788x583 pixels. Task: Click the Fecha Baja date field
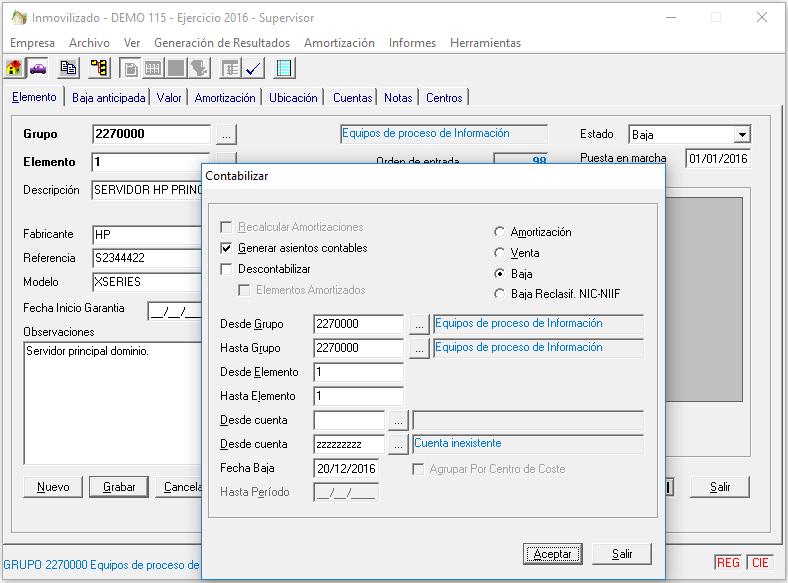(x=346, y=468)
